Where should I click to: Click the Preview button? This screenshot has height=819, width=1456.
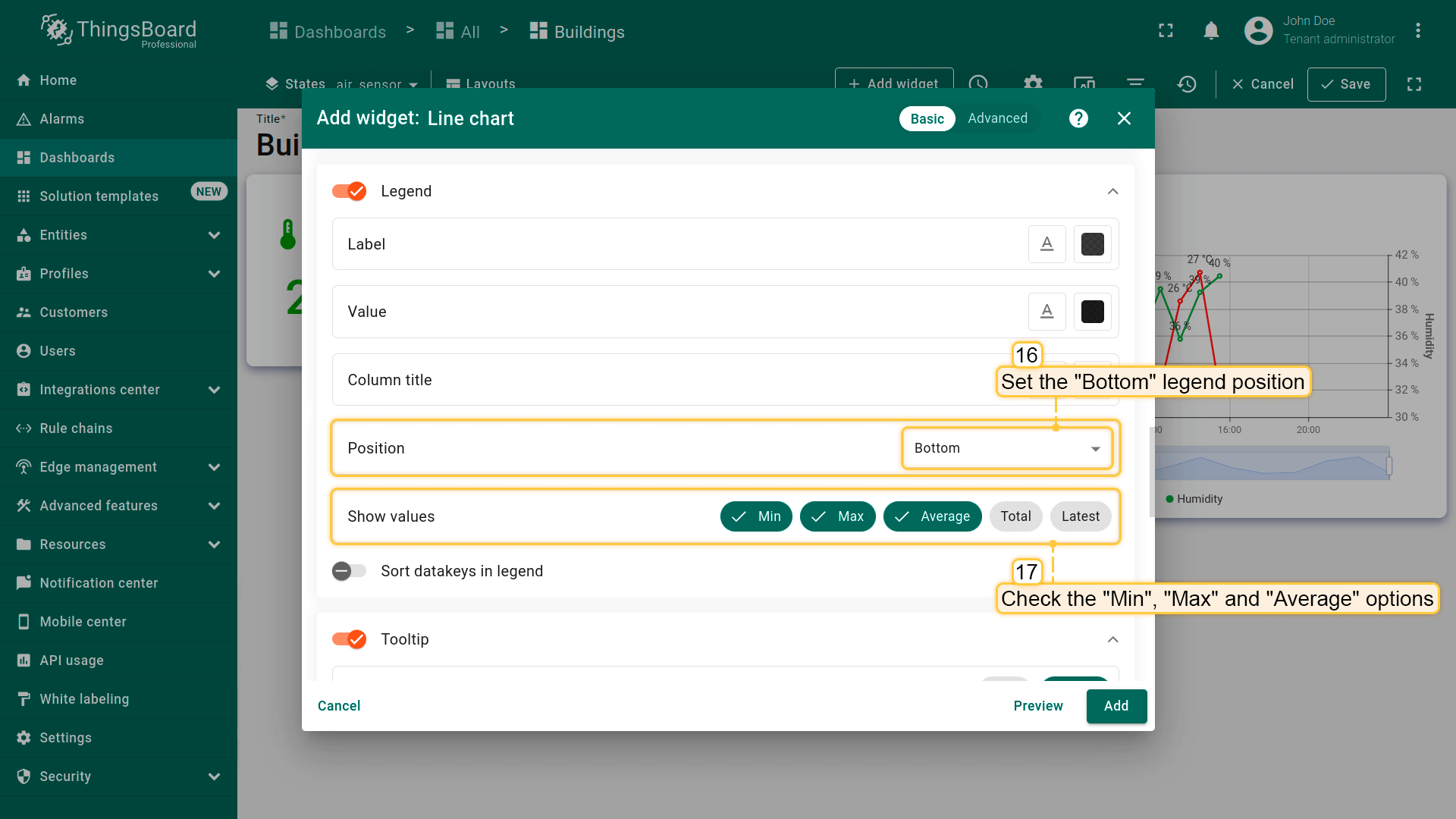1037,706
